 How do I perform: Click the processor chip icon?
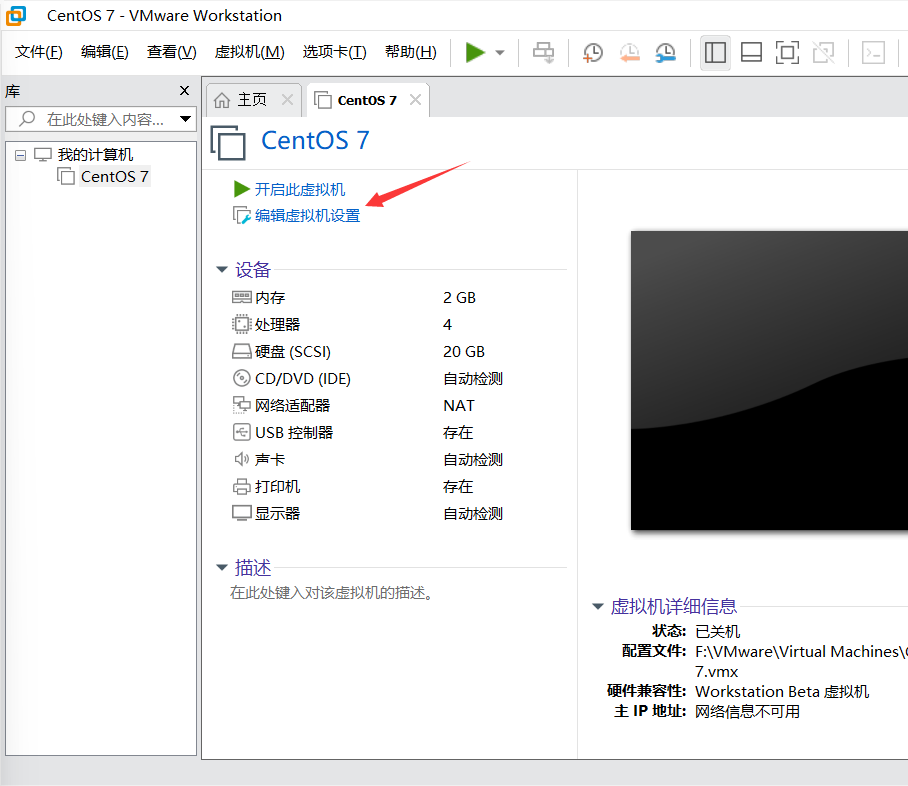[241, 324]
